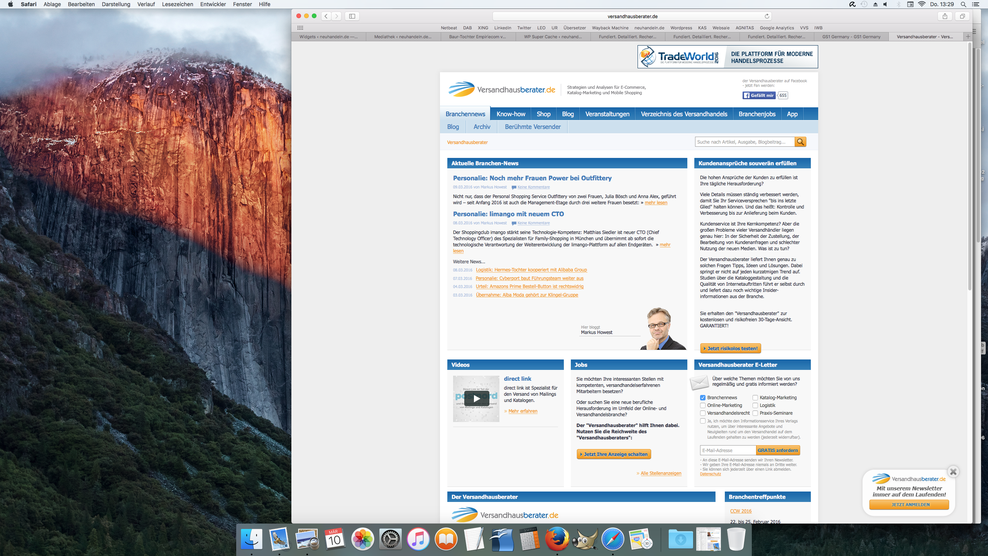Click the Datenschutz link
The width and height of the screenshot is (988, 556).
[710, 474]
